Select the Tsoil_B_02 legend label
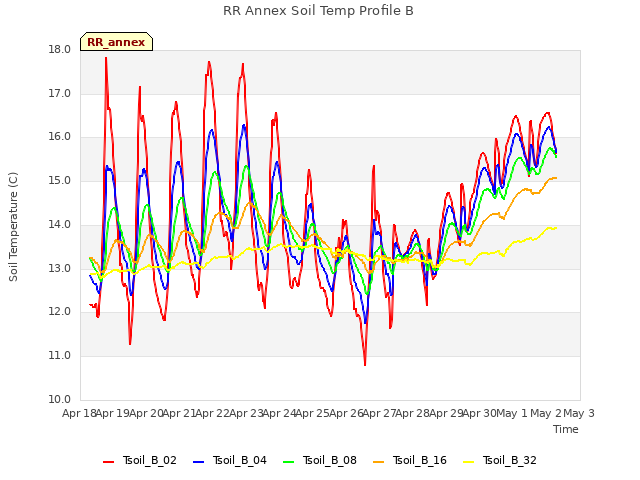The width and height of the screenshot is (640, 480). click(x=150, y=460)
